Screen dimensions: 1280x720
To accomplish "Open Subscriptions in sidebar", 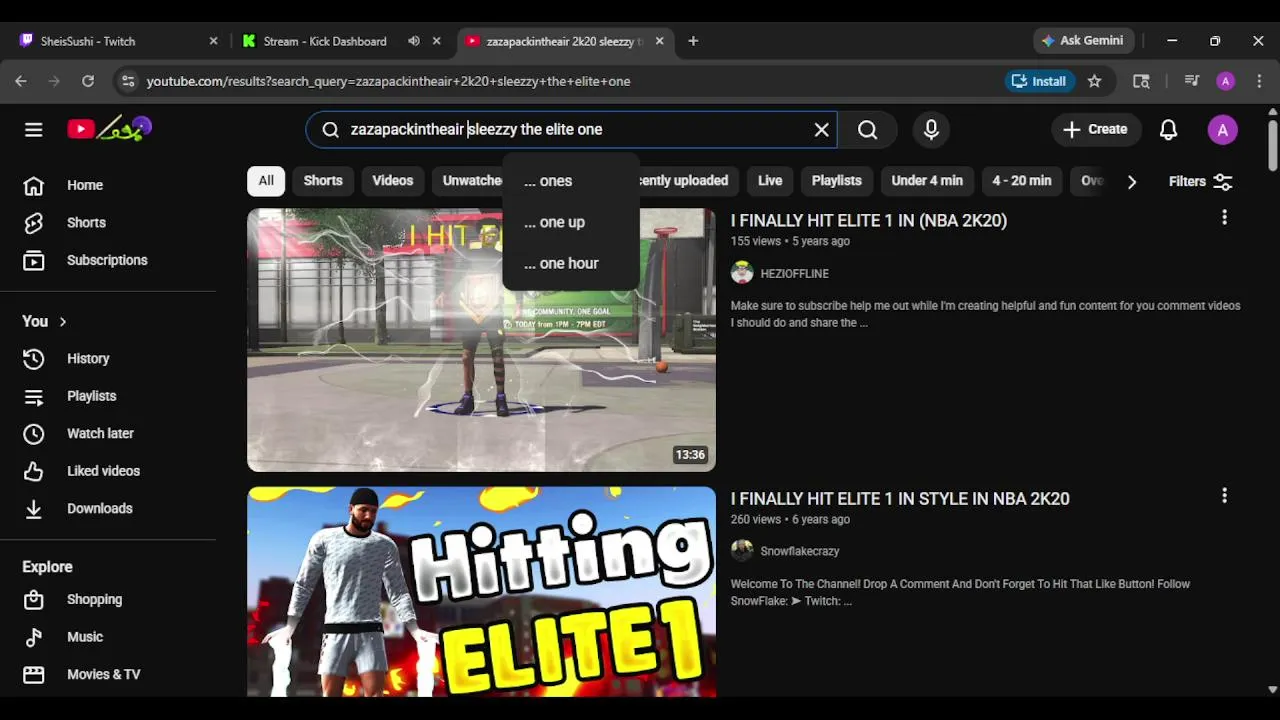I will tap(108, 260).
